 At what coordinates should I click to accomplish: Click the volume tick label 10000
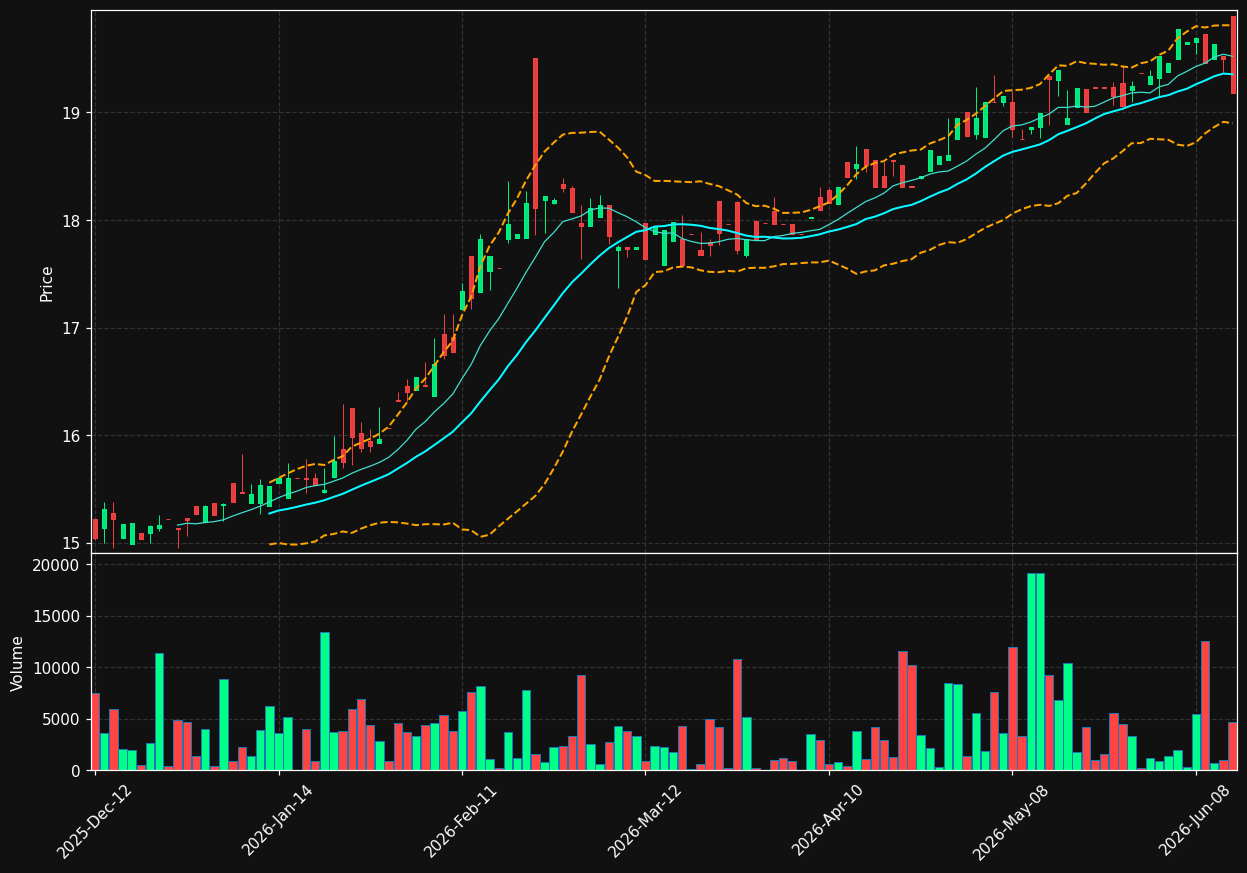pyautogui.click(x=57, y=668)
